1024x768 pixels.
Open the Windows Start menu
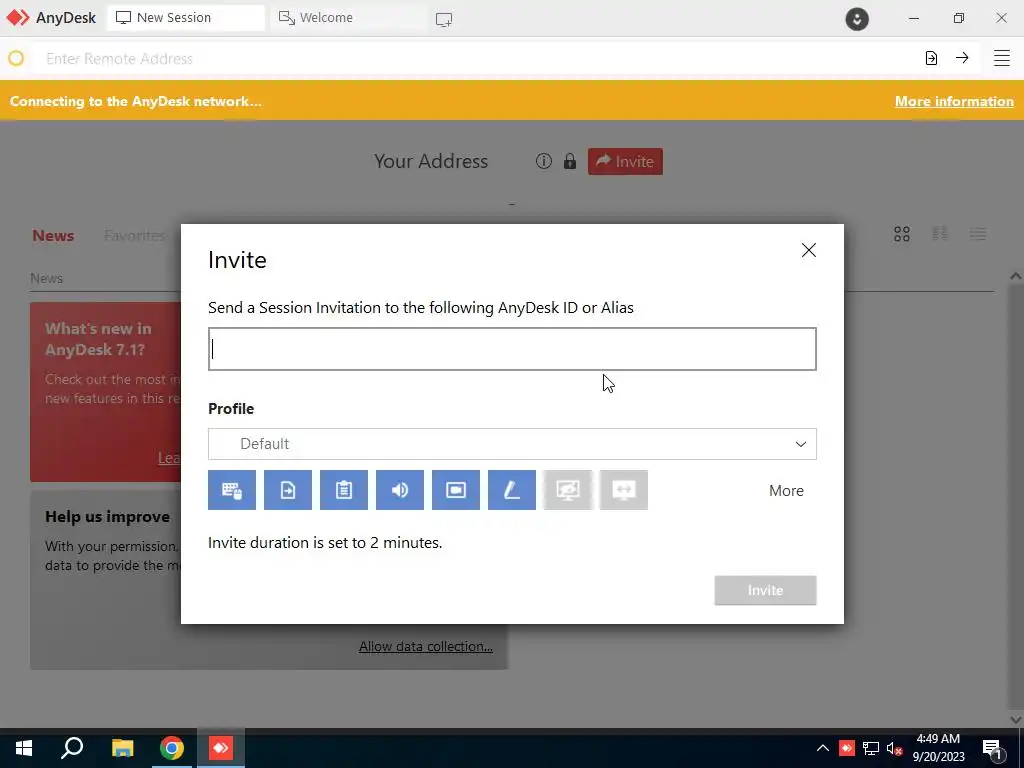pos(24,748)
